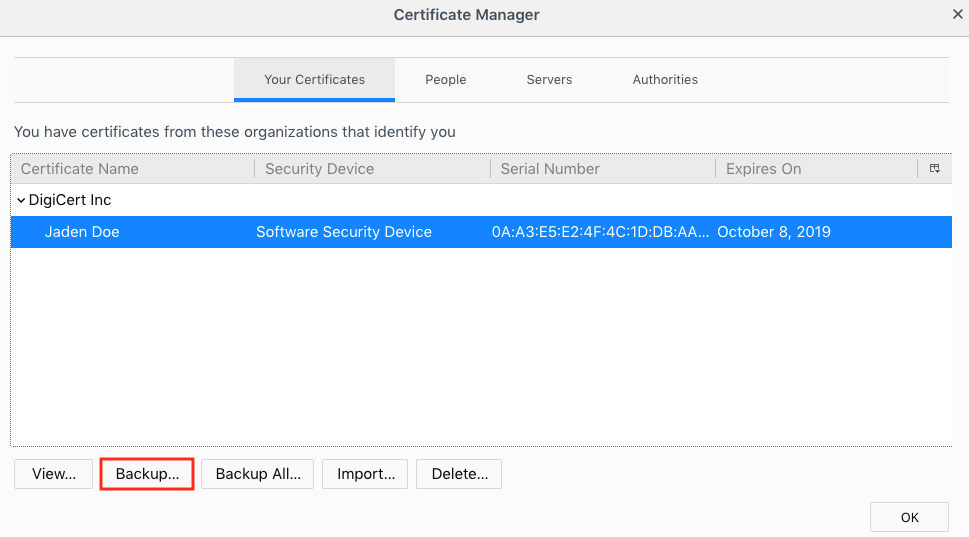The height and width of the screenshot is (537, 969).
Task: Switch to the Authorities tab
Action: 665,80
